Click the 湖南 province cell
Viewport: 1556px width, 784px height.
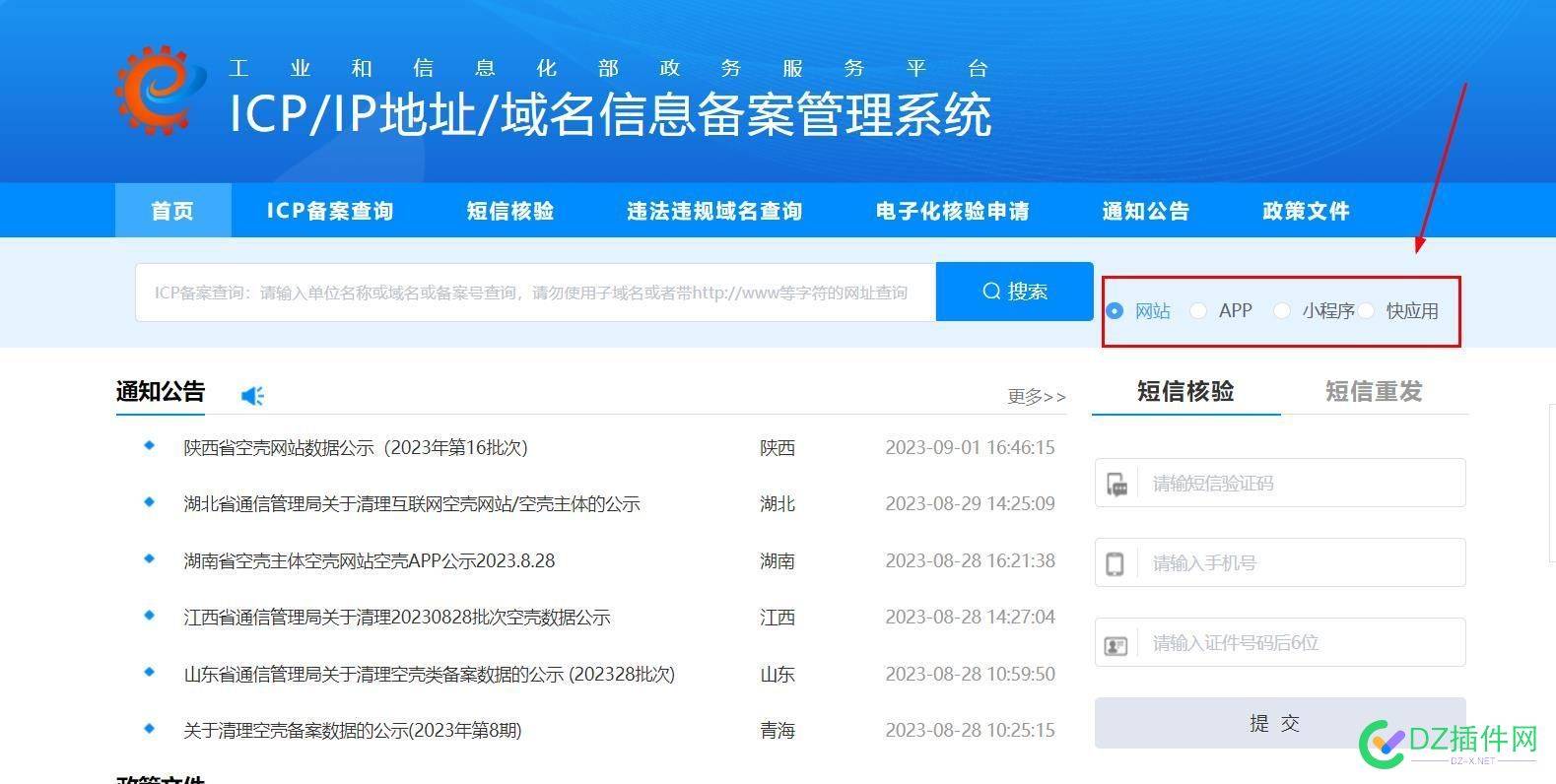[x=778, y=560]
